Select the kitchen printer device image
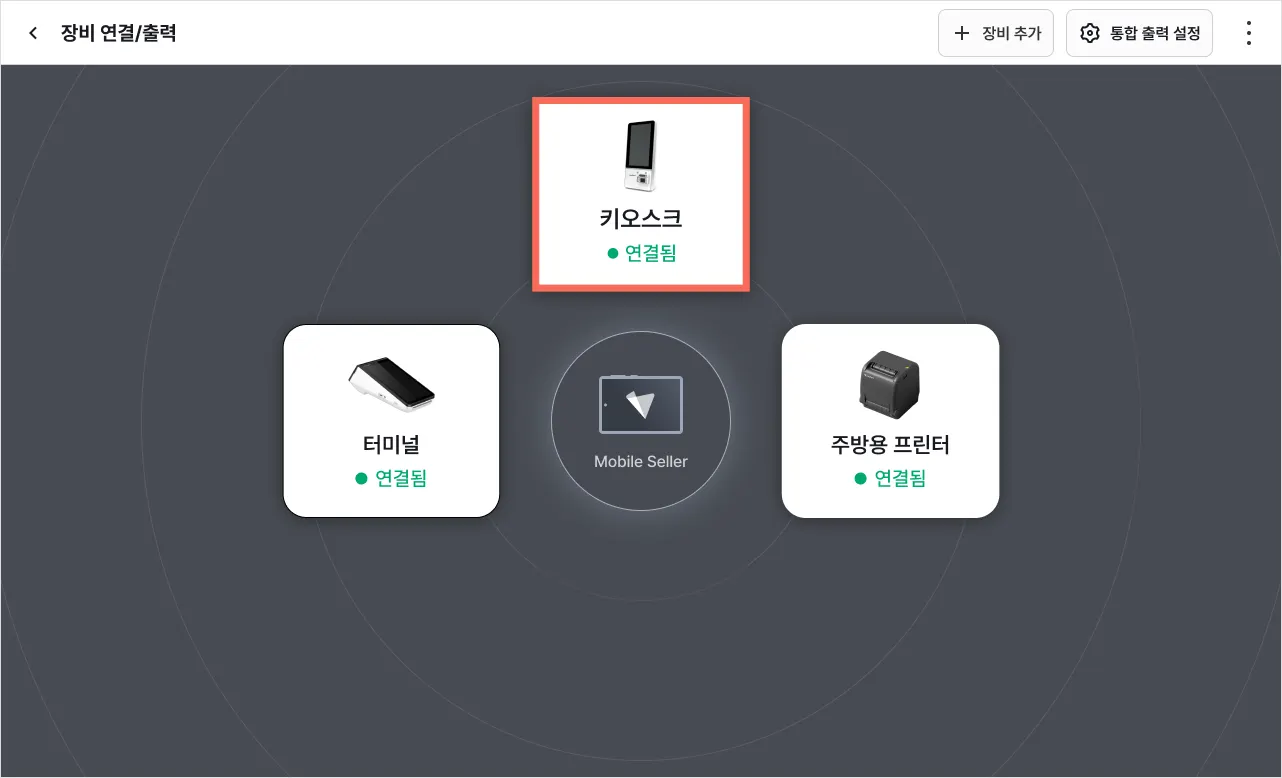 point(890,383)
